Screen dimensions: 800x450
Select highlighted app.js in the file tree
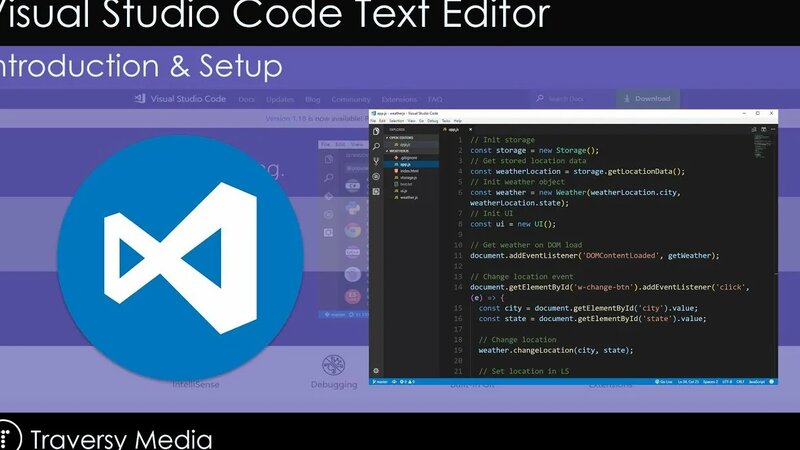coord(411,164)
